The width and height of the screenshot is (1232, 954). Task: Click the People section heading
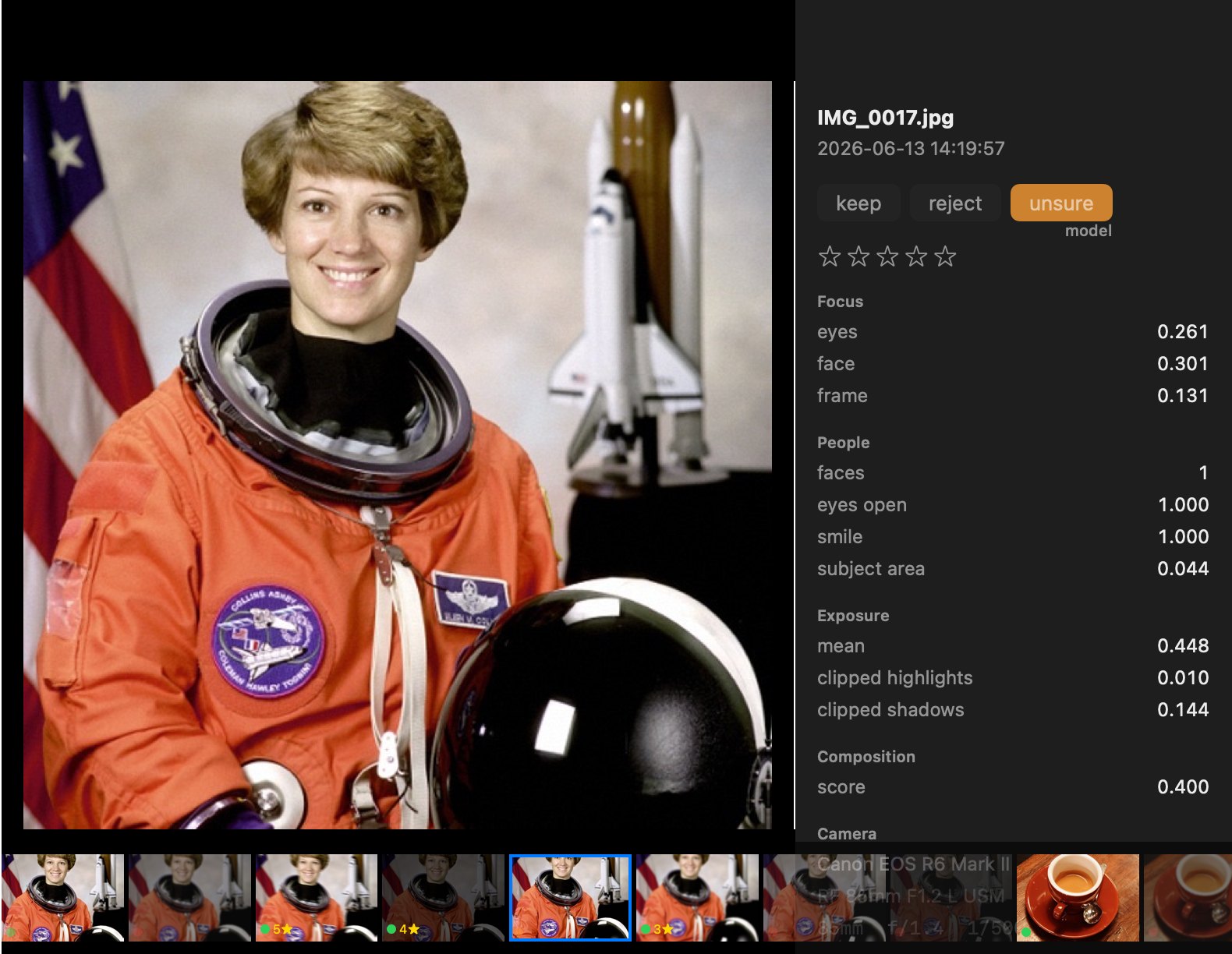pos(843,443)
